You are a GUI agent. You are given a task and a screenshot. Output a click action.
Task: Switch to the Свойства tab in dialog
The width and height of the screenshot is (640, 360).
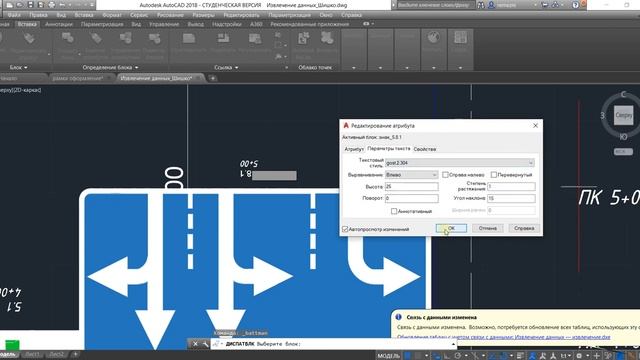pos(425,149)
